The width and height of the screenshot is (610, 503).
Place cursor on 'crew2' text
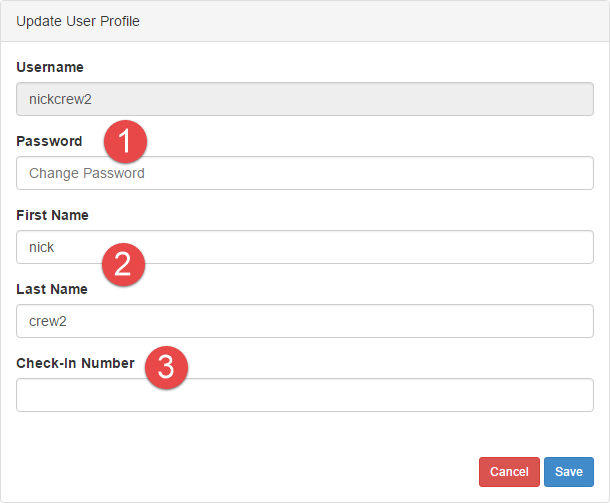point(47,321)
